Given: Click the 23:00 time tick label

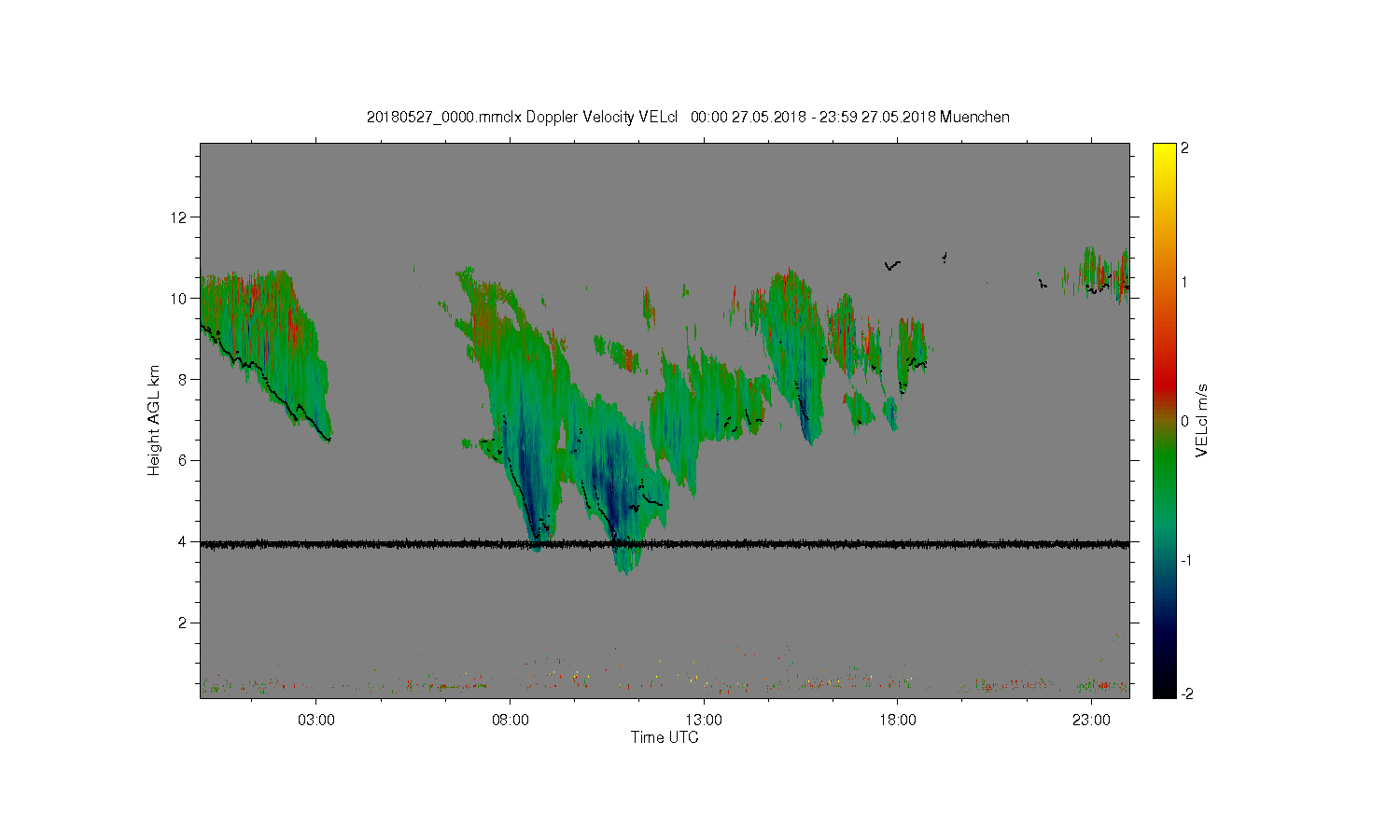Looking at the screenshot, I should (1091, 721).
